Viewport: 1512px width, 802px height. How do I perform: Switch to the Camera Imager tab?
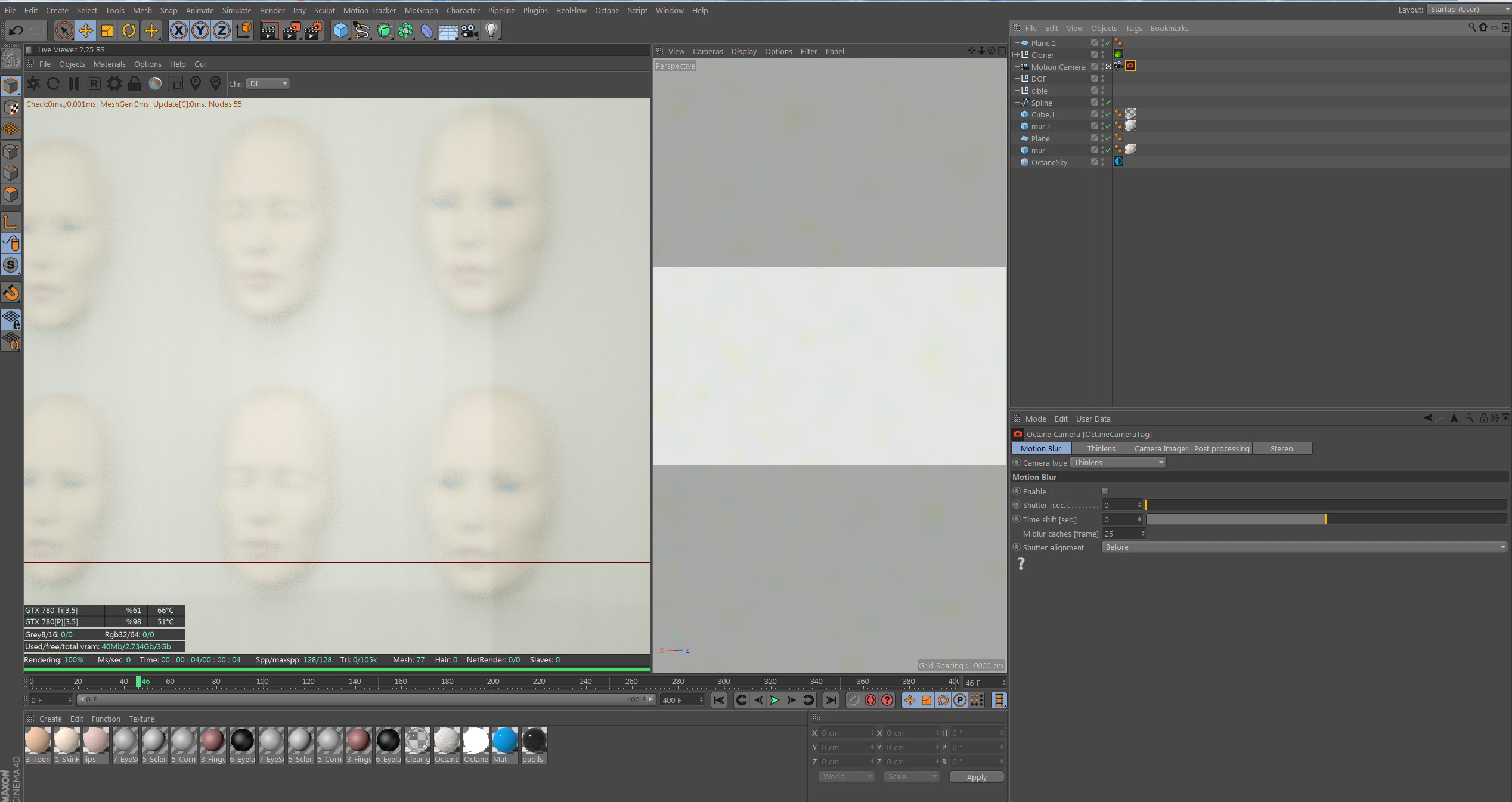(1160, 448)
